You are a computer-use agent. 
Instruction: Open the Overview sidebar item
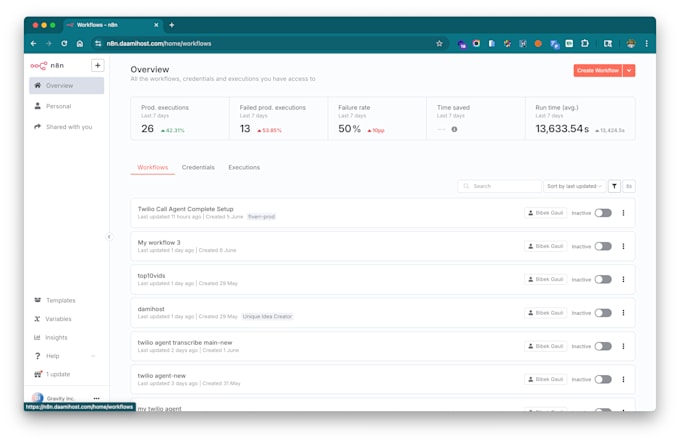tap(66, 85)
